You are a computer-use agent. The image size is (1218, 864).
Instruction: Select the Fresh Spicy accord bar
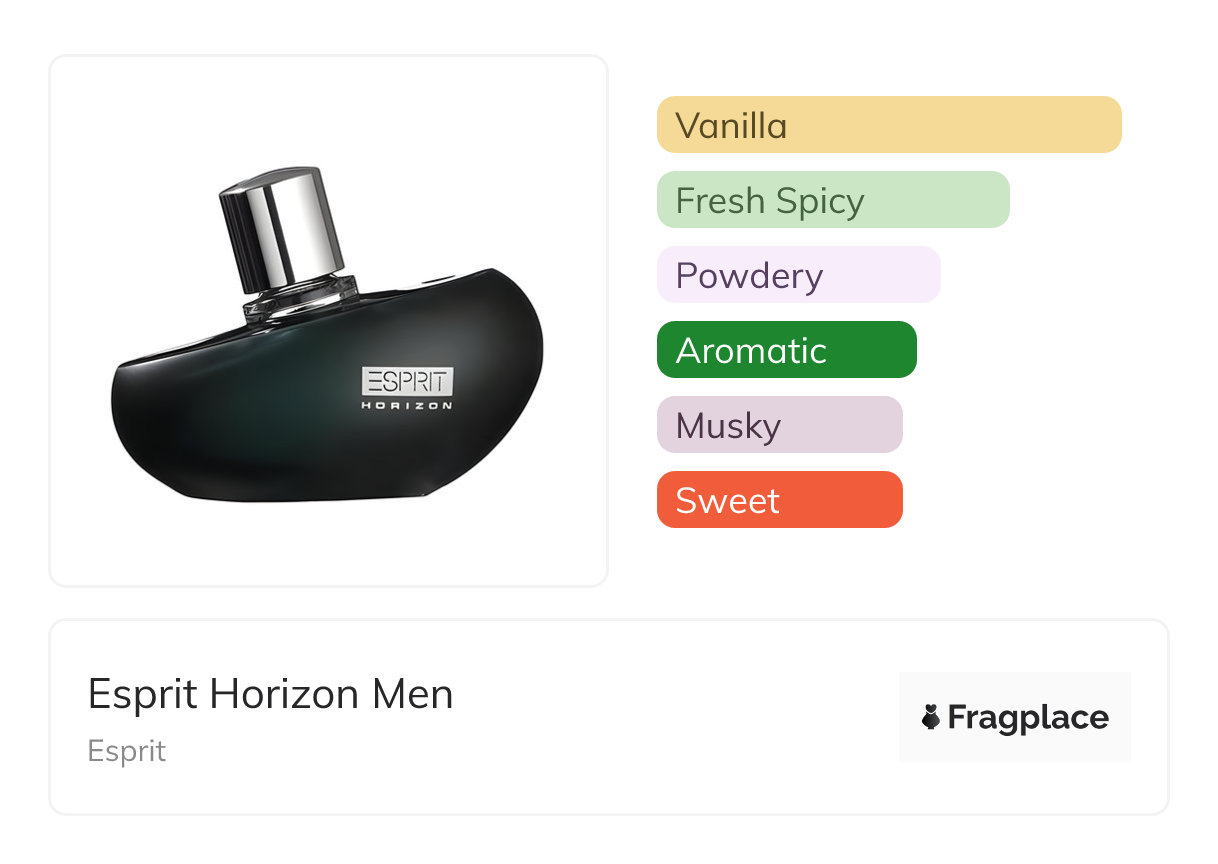tap(832, 200)
